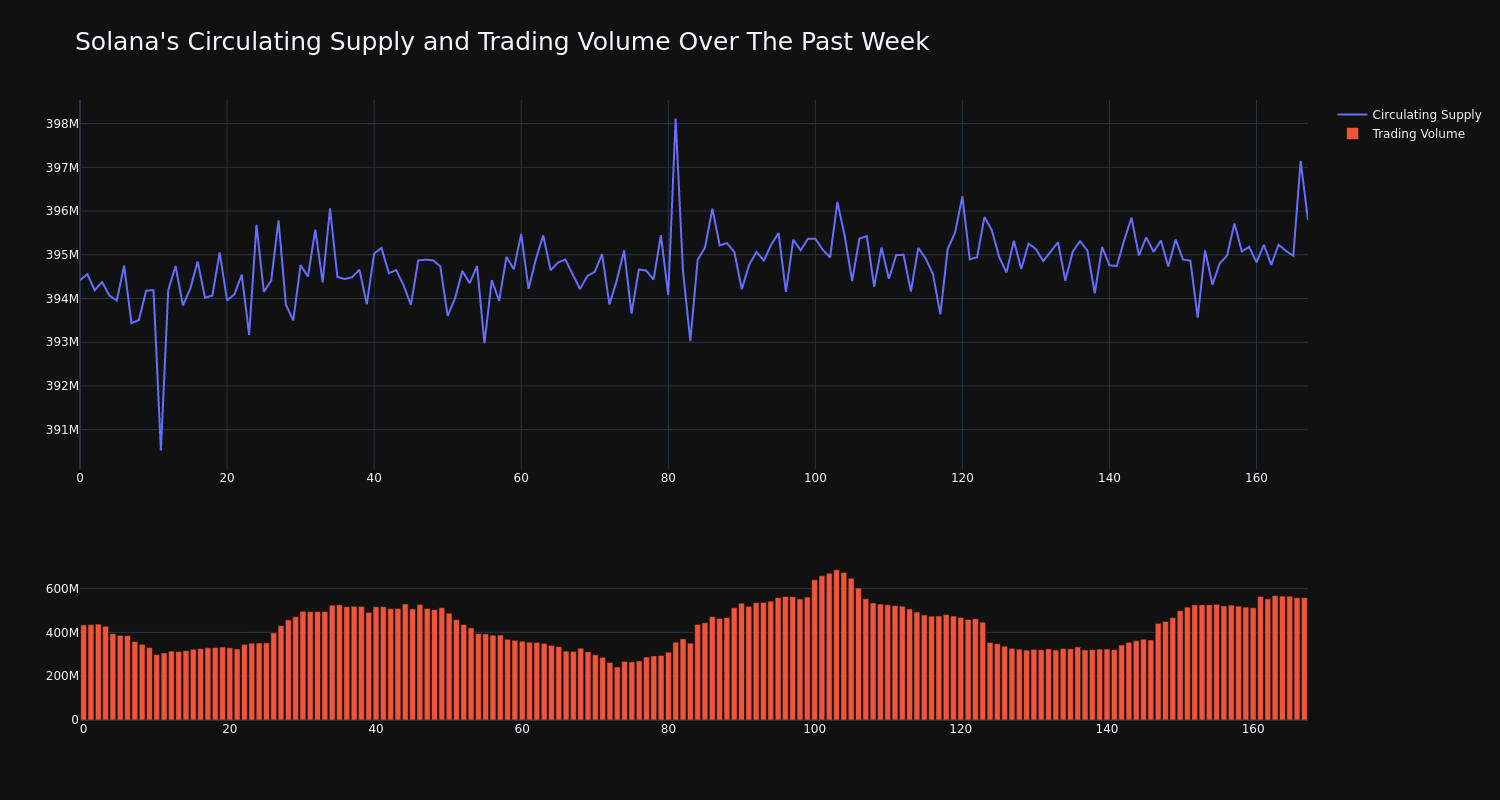Click x-axis label 140 on the volume chart
Screen dimensions: 1500x800
[1107, 729]
